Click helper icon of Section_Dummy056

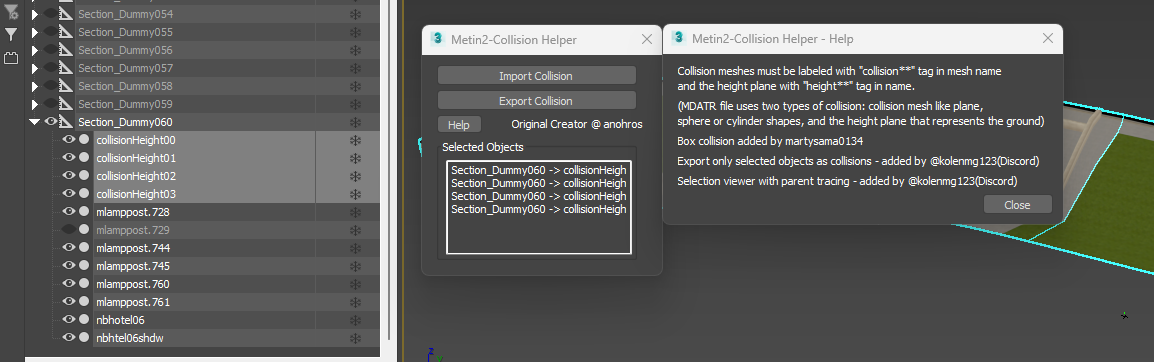coord(66,50)
